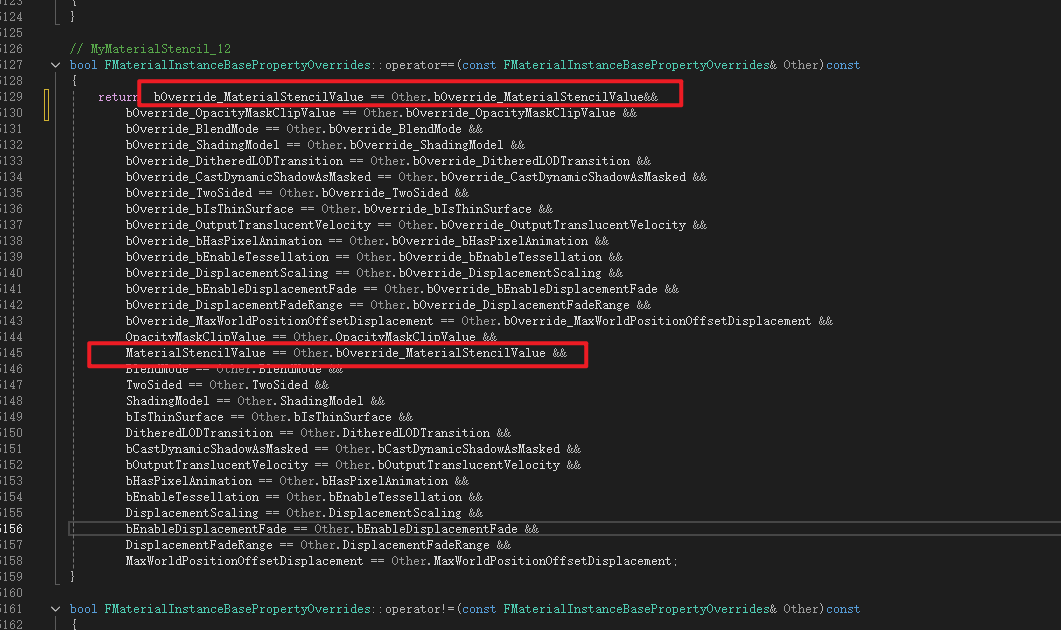
Task: Click the bool keyword before operator!=
Action: (x=83, y=609)
